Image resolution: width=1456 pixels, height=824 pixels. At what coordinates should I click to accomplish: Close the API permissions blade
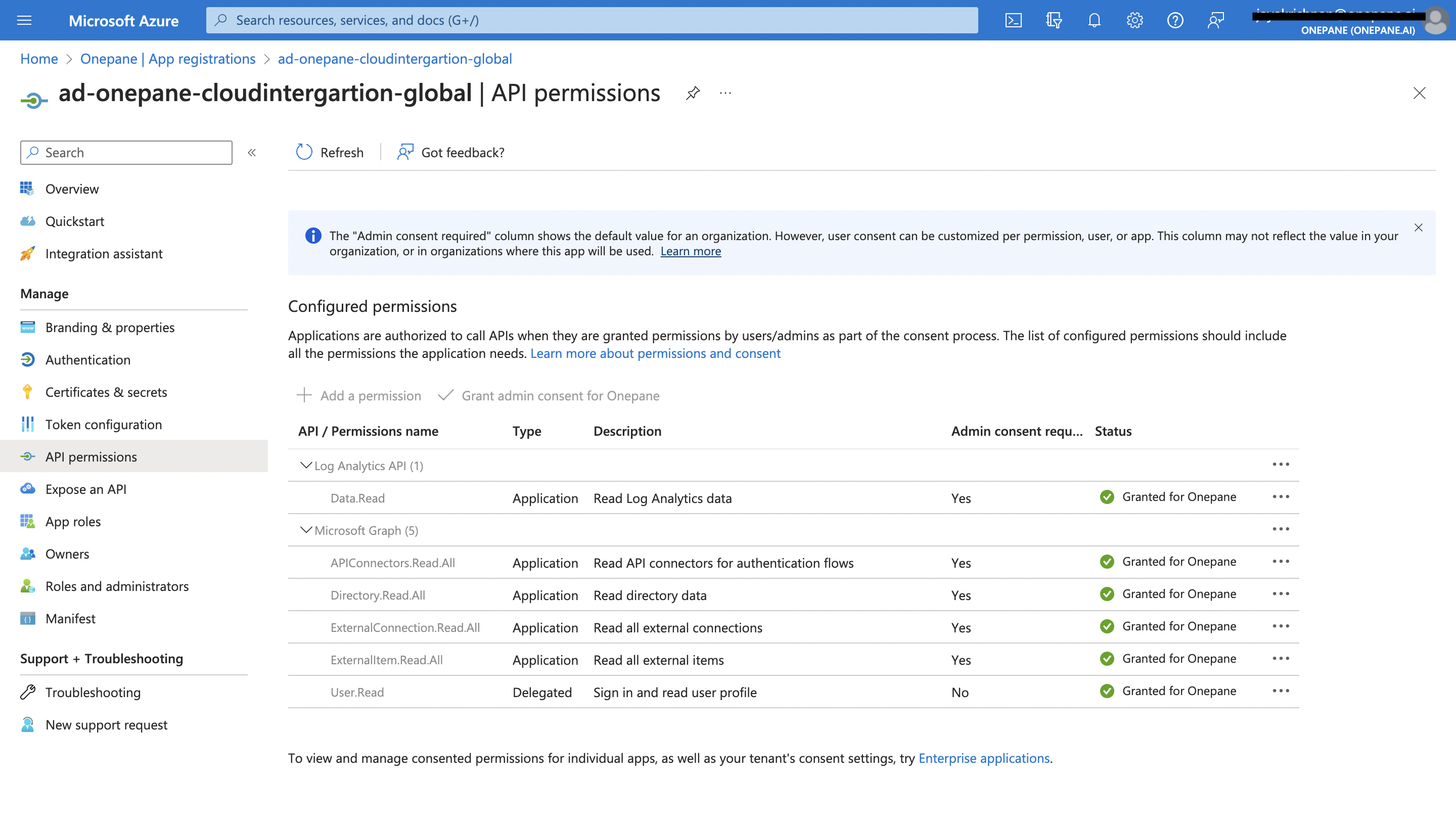point(1419,93)
